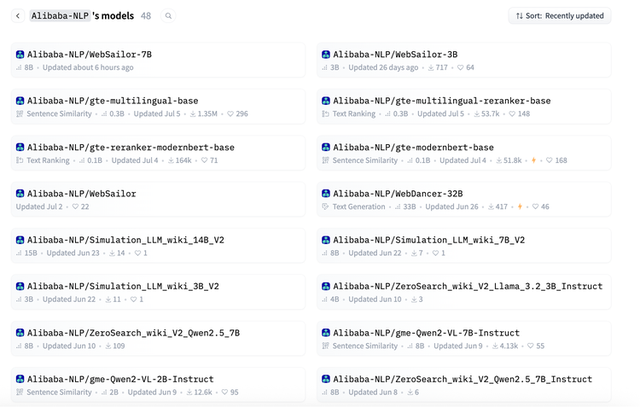
Task: Open Simulation_LLM_wiki_14B_V2 model
Action: coord(158,246)
